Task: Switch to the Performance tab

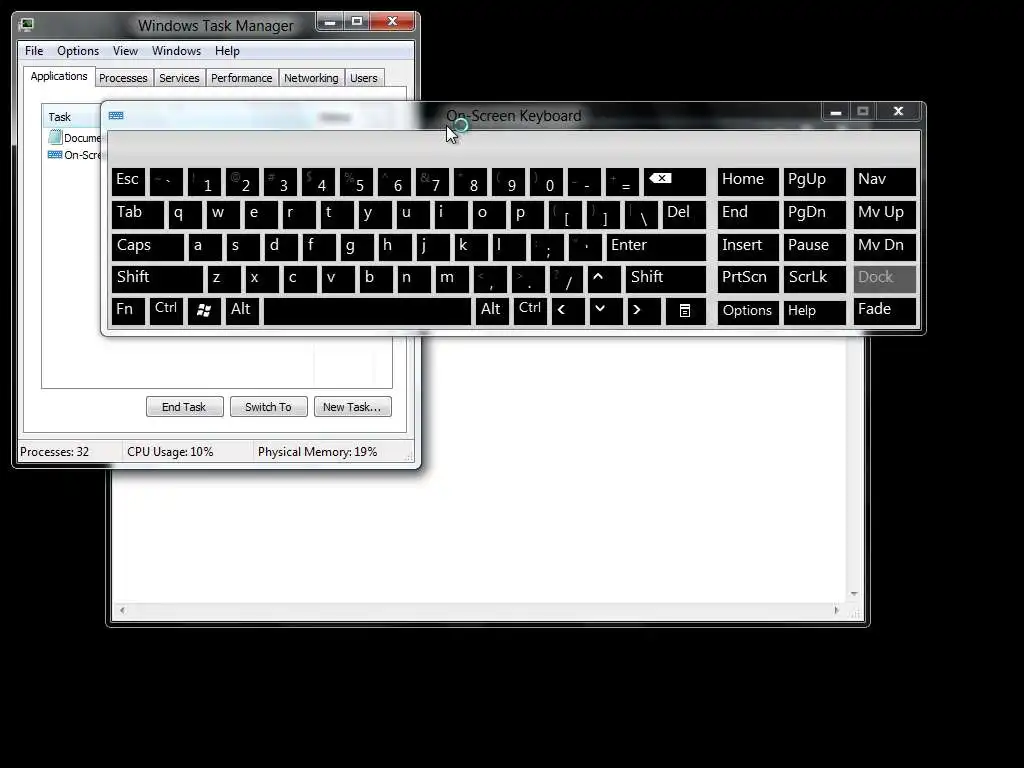Action: 242,78
